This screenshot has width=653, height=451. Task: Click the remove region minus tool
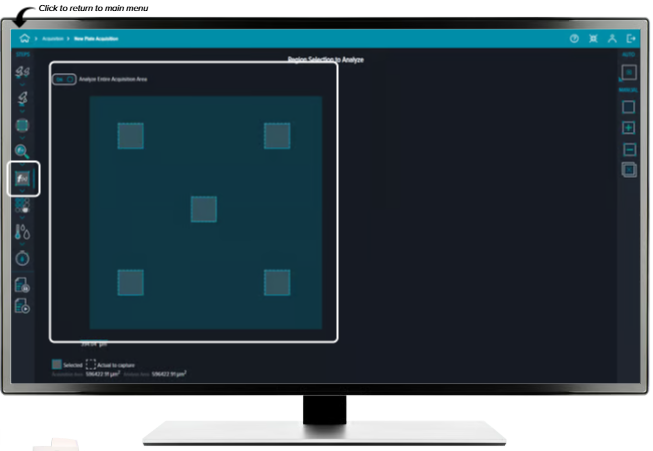click(x=629, y=150)
